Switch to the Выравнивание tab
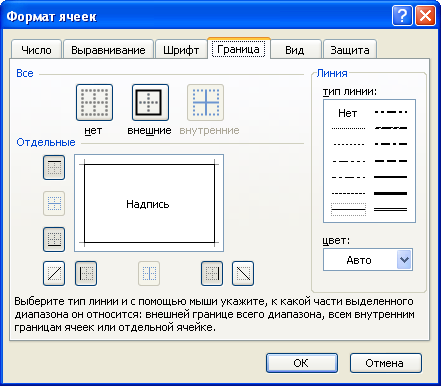This screenshot has width=441, height=386. coord(108,50)
